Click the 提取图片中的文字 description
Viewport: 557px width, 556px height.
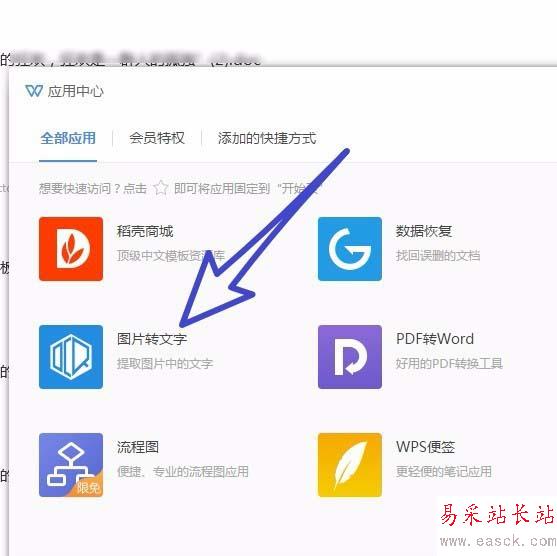point(165,363)
